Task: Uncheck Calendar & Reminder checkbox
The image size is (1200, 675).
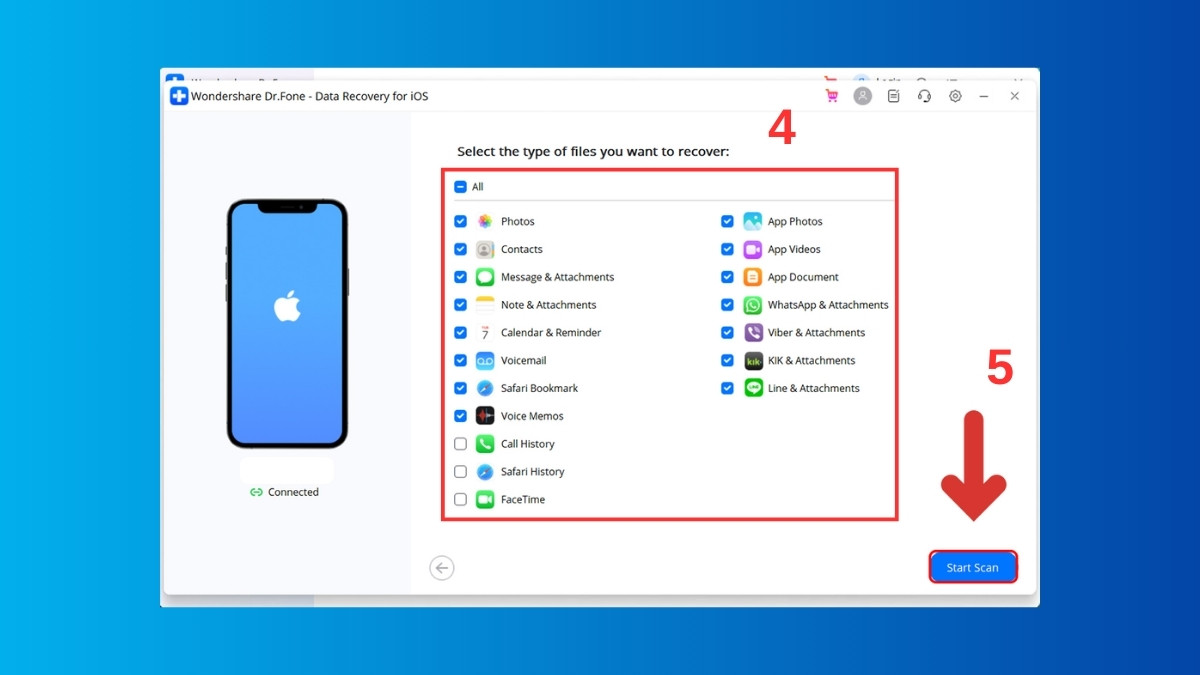Action: coord(460,333)
